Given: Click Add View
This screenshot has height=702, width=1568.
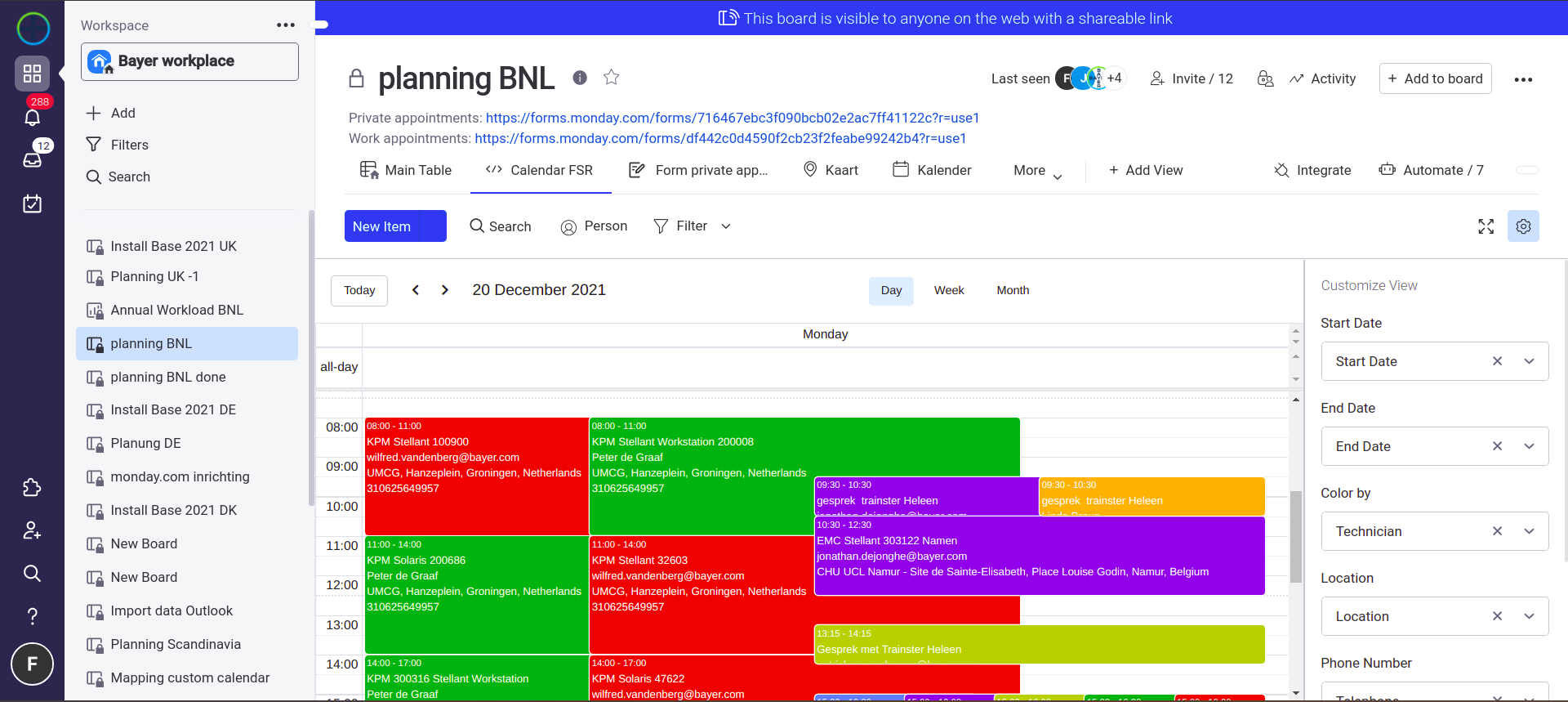Looking at the screenshot, I should pyautogui.click(x=1146, y=170).
